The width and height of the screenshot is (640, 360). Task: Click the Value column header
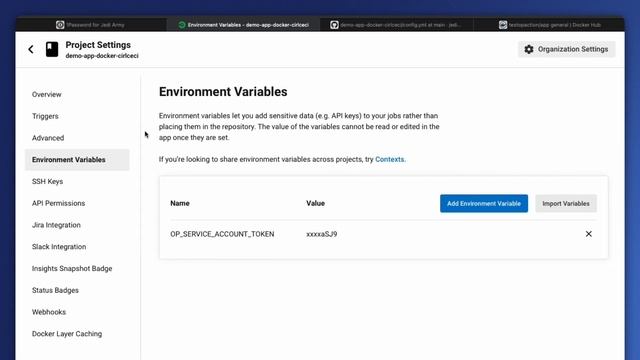tap(316, 203)
